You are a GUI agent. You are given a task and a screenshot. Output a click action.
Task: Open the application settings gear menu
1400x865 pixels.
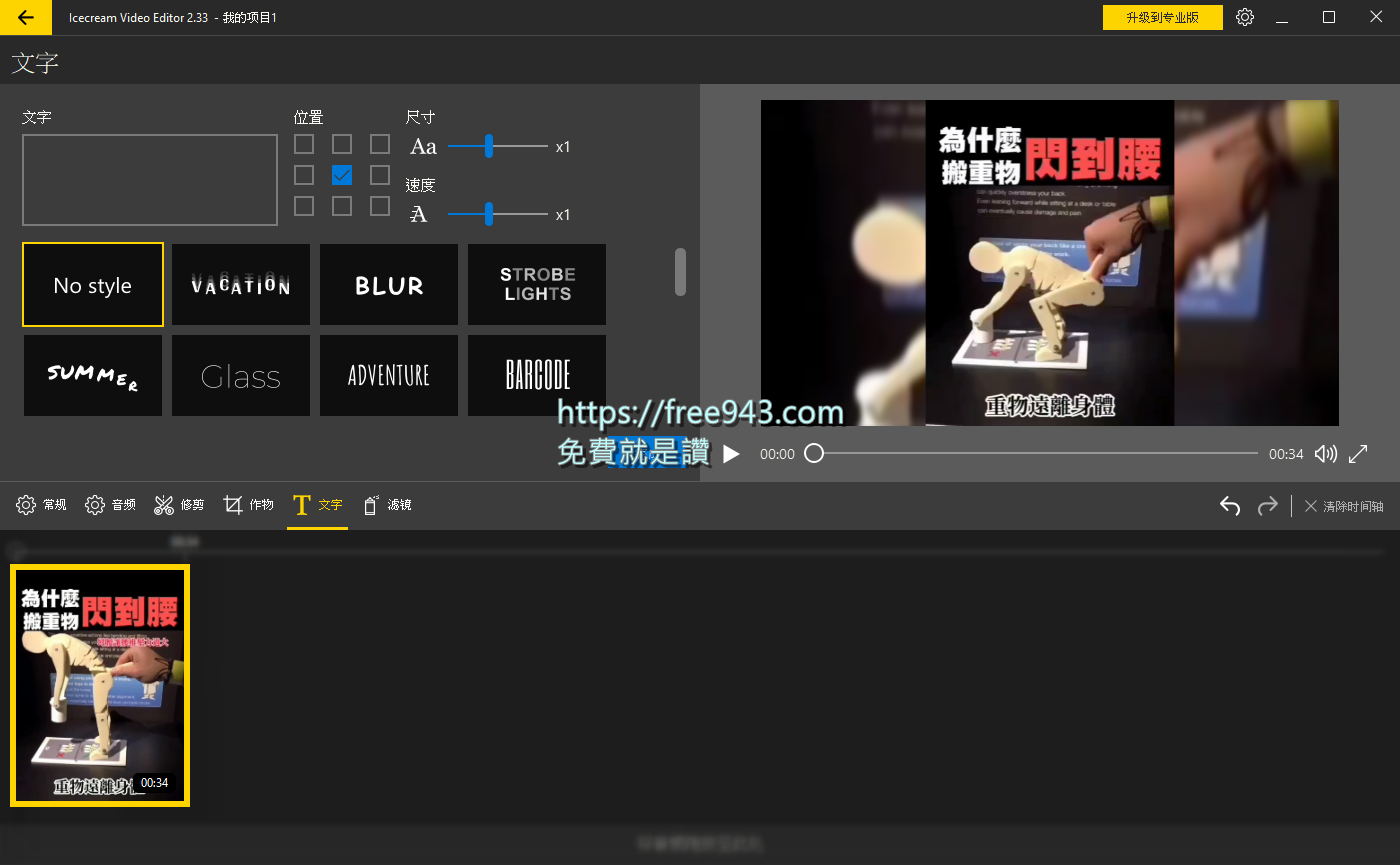(x=1244, y=17)
